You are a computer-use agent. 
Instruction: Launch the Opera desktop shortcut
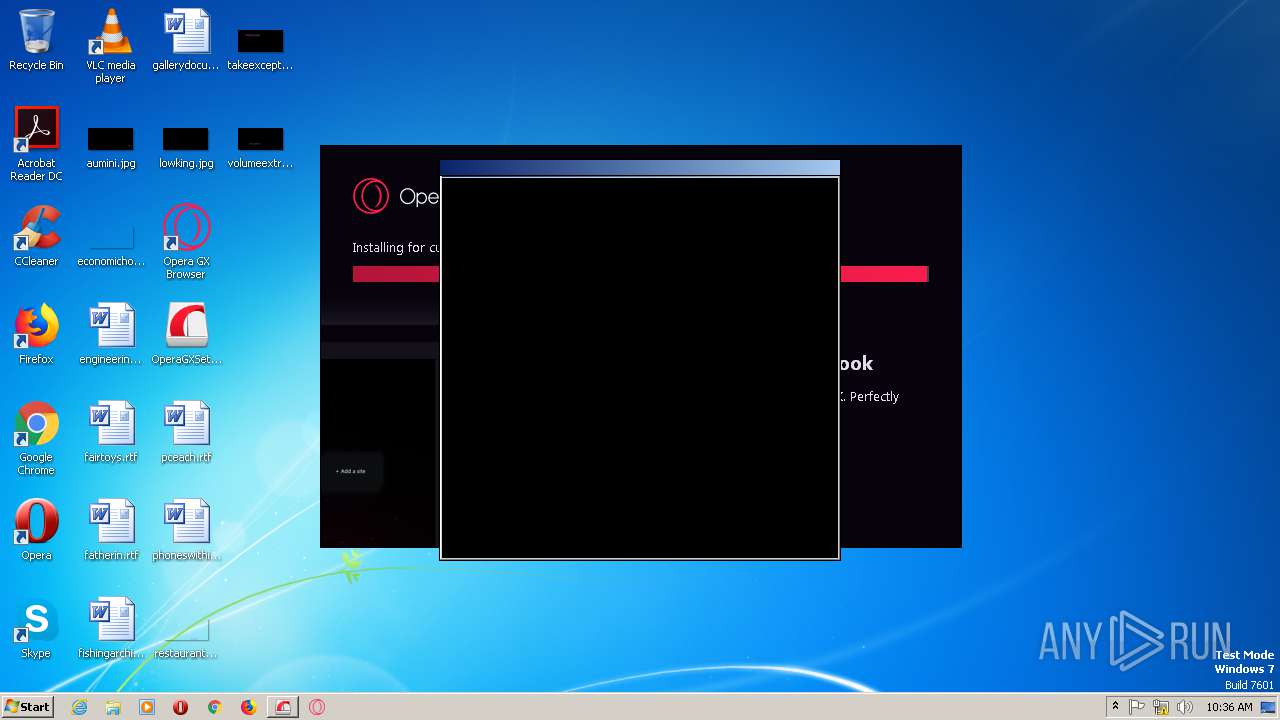tap(36, 530)
